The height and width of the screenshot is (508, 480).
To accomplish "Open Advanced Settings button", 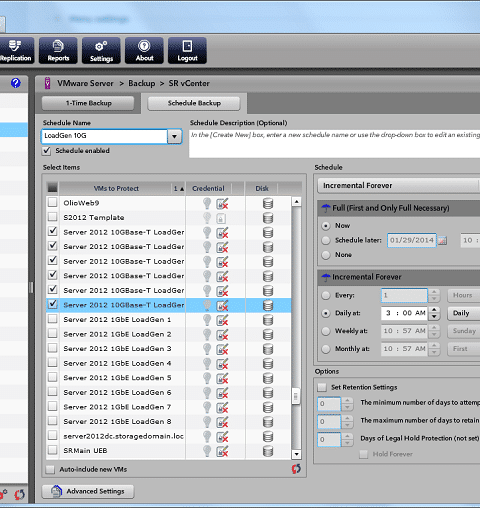I will pos(88,491).
